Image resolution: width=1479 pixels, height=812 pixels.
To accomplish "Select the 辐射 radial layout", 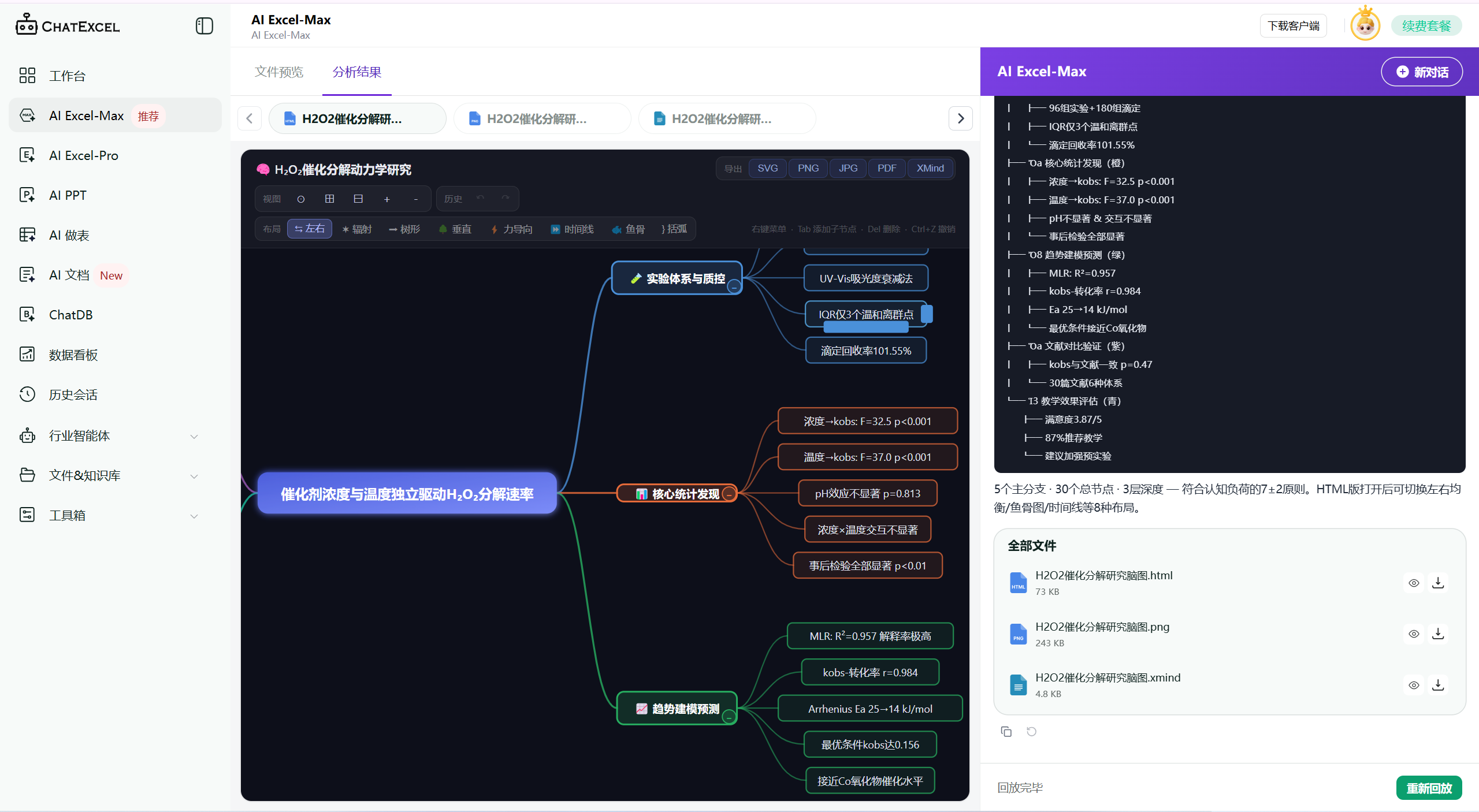I will pos(357,229).
